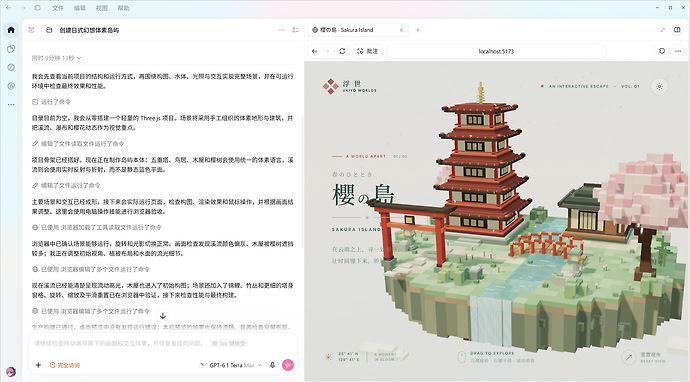This screenshot has height=382, width=690.
Task: Expand the 编辑了文件读取文件运行了命令 step
Action: [x=78, y=143]
